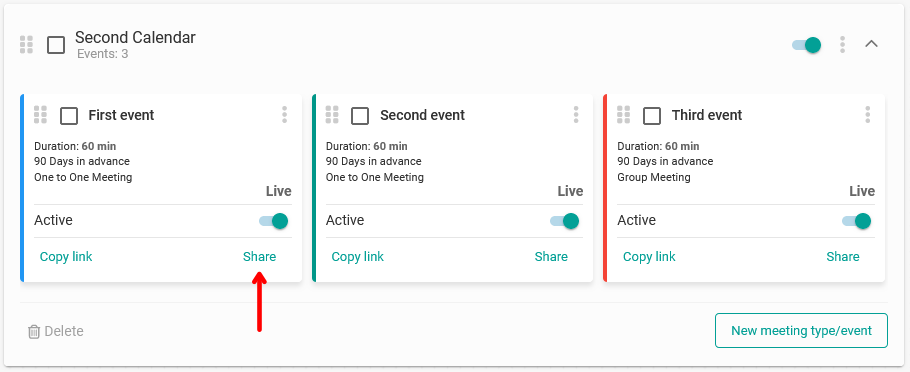910x372 pixels.
Task: Click the Active label in Second event
Action: [345, 221]
